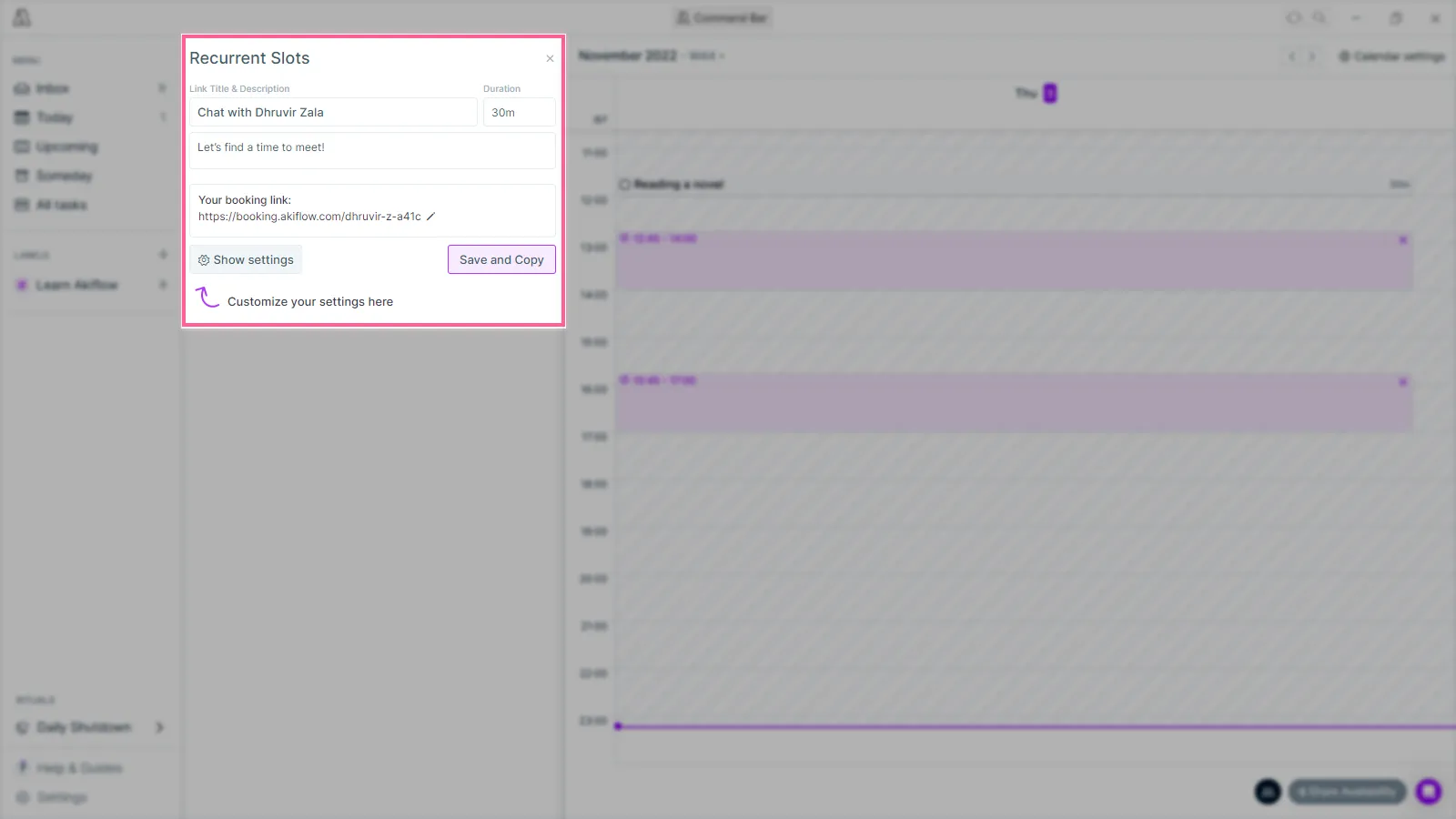Screen dimensions: 1456x819
Task: Edit the 'Let's find a time to meet!' description
Action: point(372,151)
